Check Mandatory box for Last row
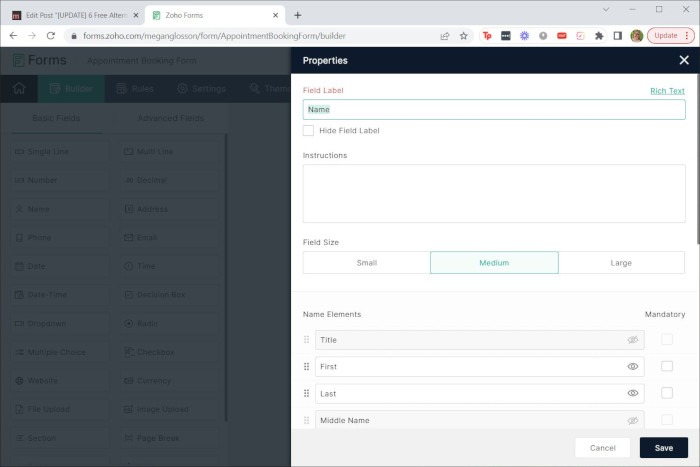Screen dimensions: 700x467 click(x=667, y=393)
